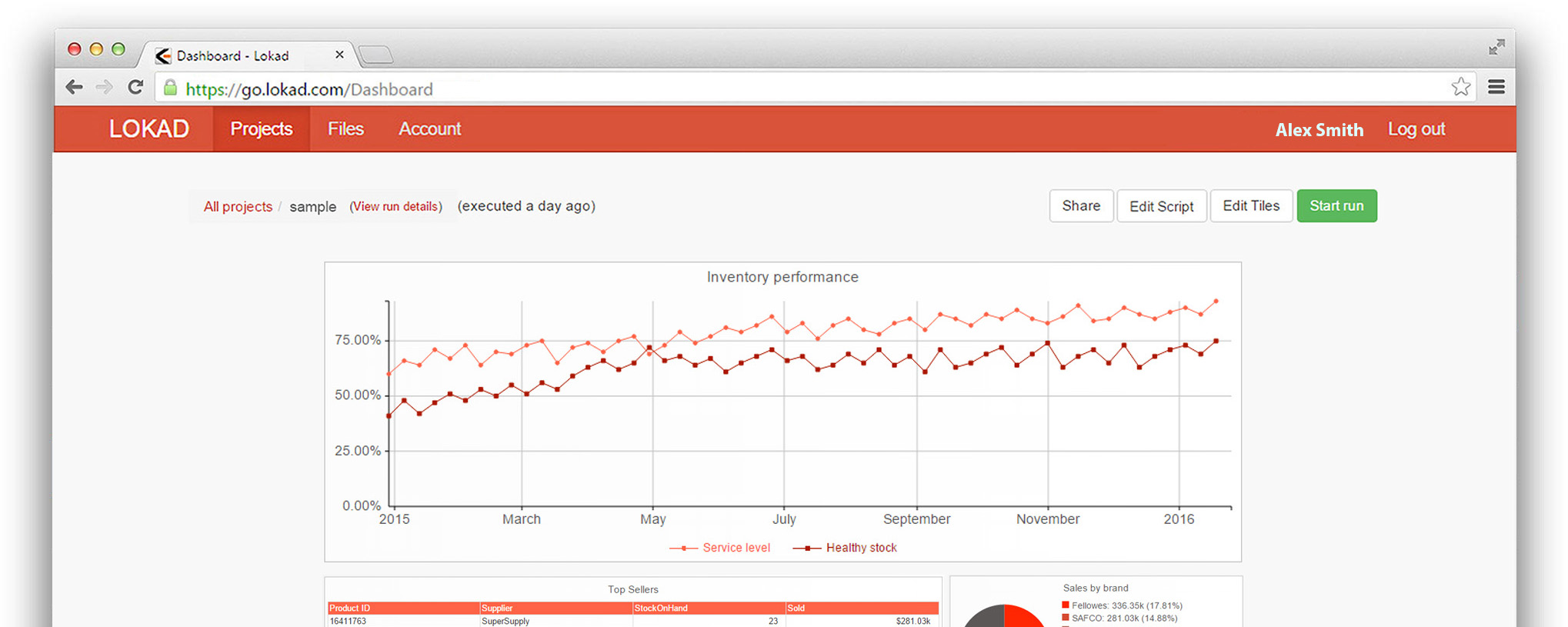This screenshot has width=1568, height=627.
Task: Open a new browser tab
Action: (x=376, y=55)
